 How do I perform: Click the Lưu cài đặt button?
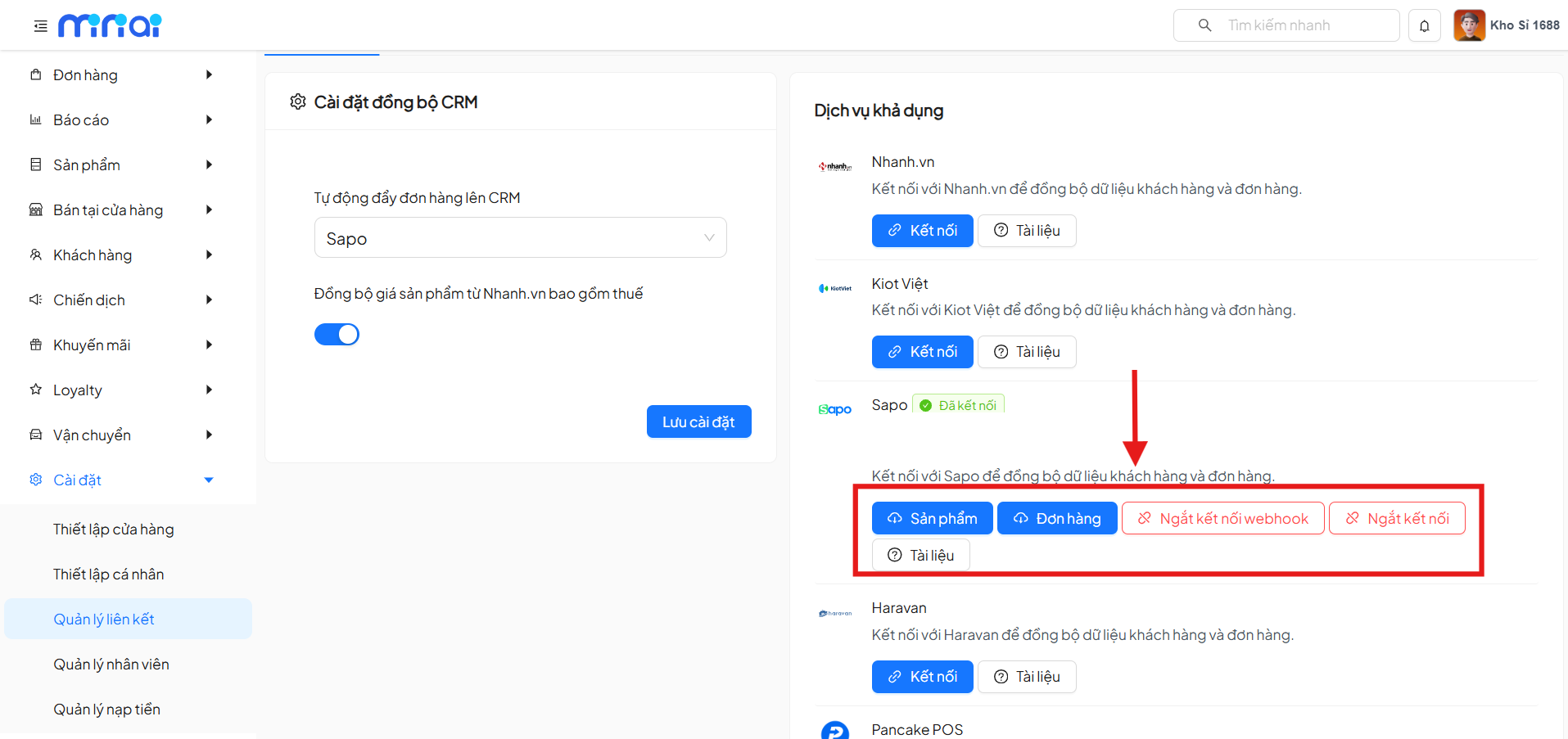pyautogui.click(x=698, y=421)
